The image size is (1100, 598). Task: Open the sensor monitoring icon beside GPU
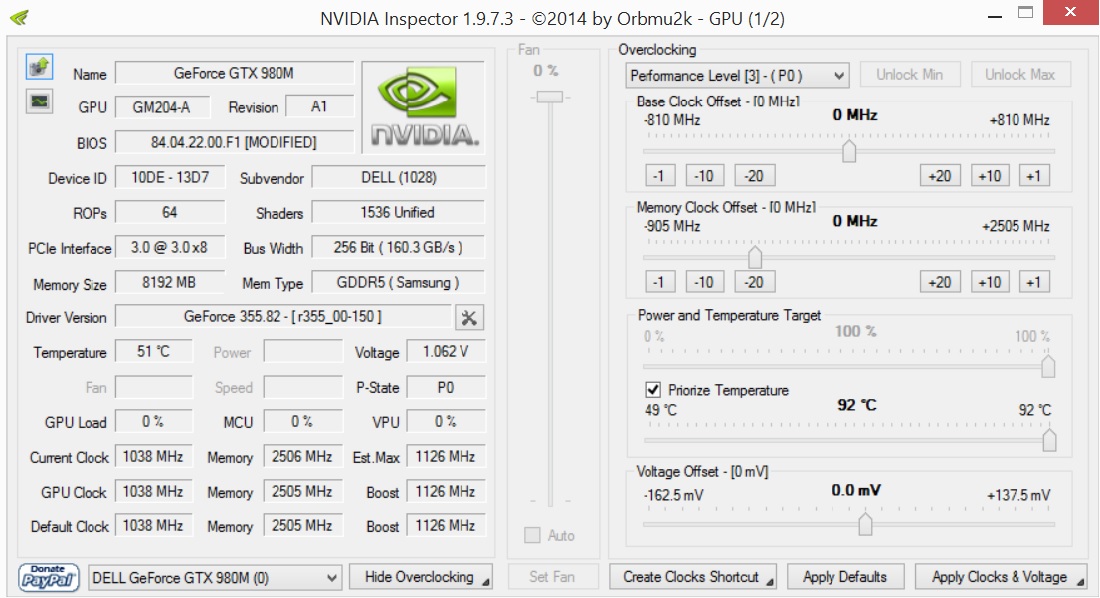[39, 102]
